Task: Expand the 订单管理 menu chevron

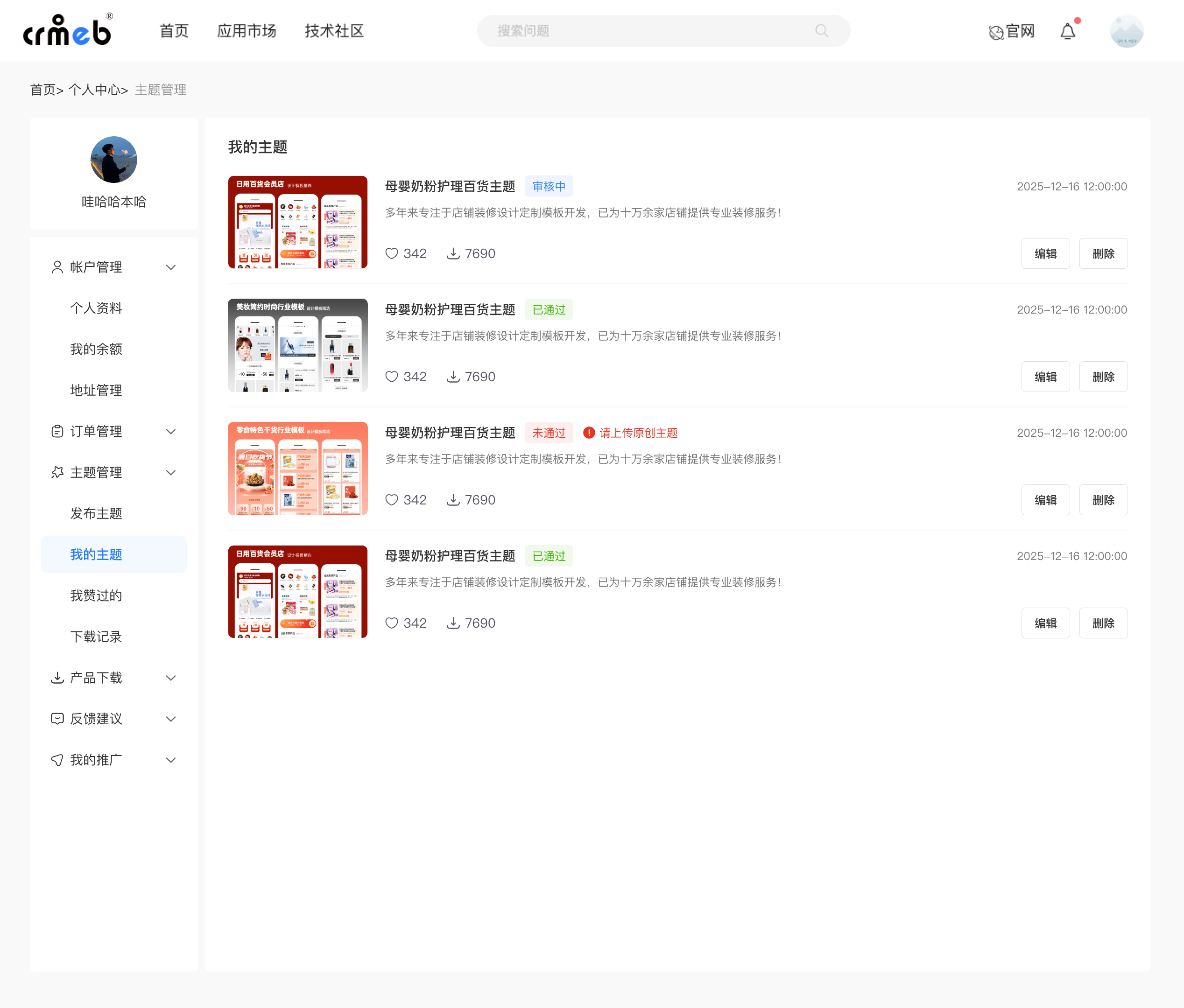Action: click(x=171, y=432)
